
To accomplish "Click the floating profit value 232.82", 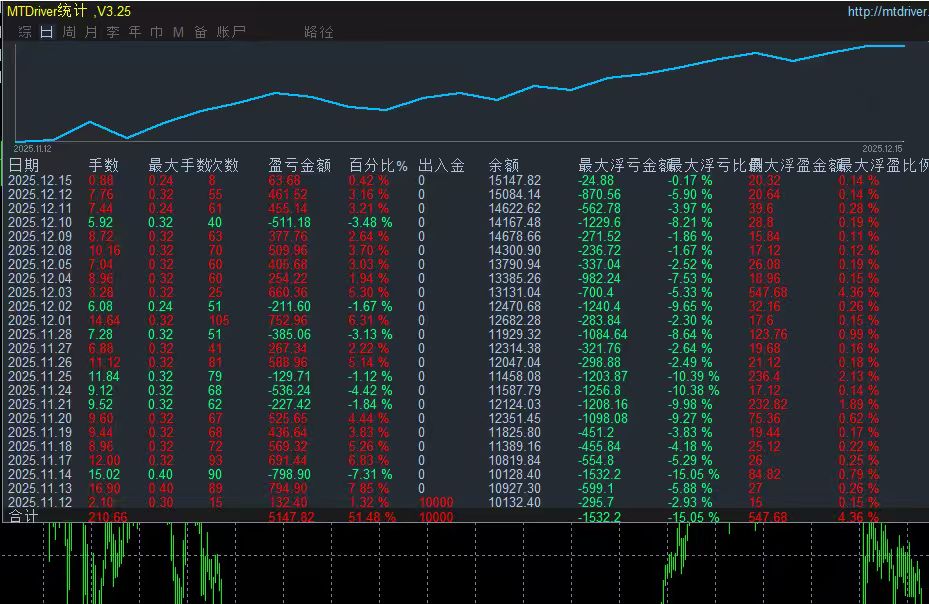I will (768, 404).
